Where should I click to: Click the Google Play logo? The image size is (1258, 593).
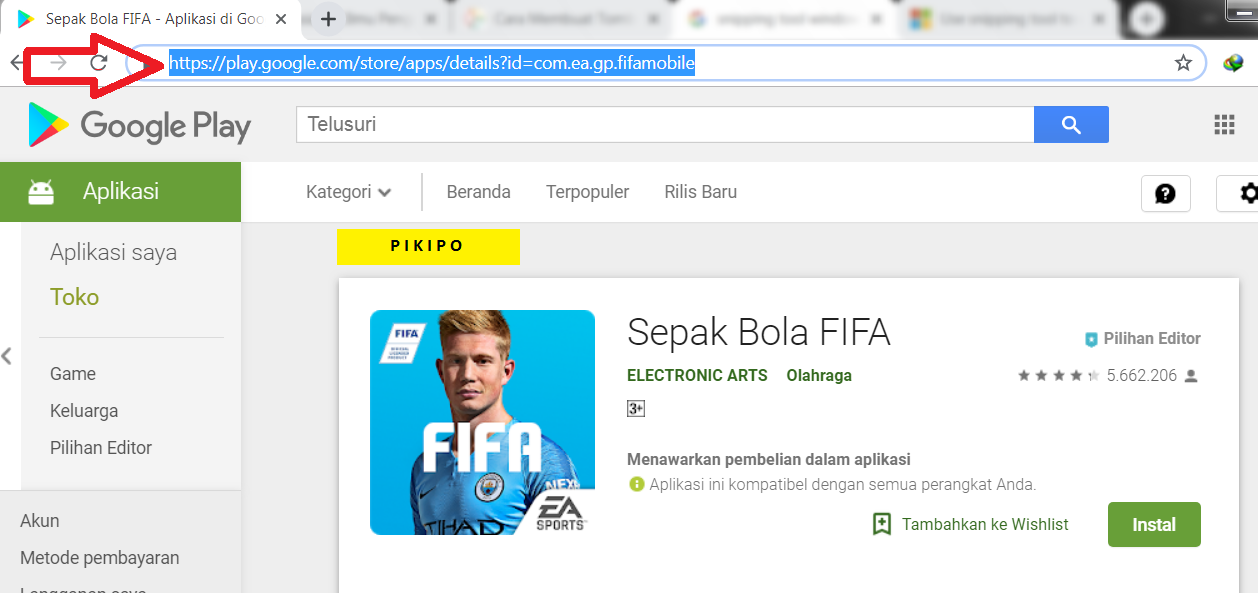click(140, 125)
